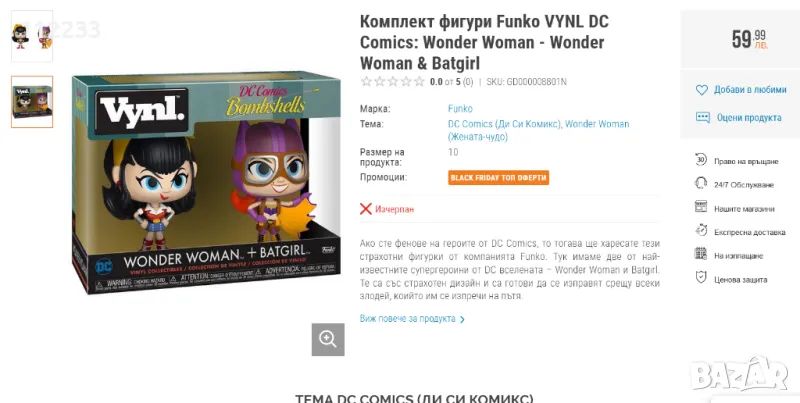Click the Black Friday top offers badge
The image size is (800, 403).
click(x=498, y=178)
